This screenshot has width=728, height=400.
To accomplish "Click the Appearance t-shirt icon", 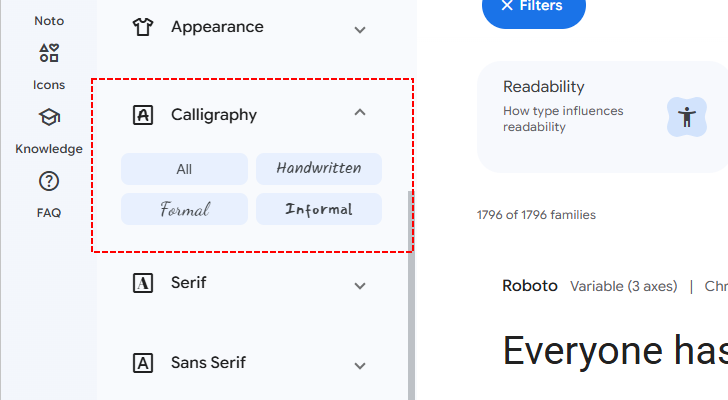I will click(143, 28).
